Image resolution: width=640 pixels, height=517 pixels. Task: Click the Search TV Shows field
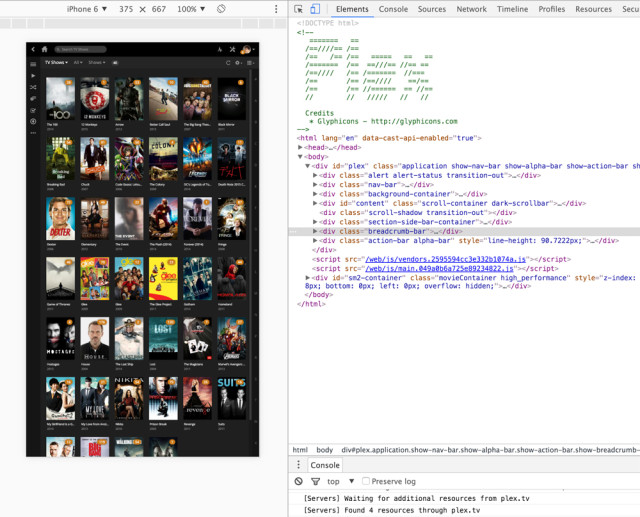click(80, 49)
